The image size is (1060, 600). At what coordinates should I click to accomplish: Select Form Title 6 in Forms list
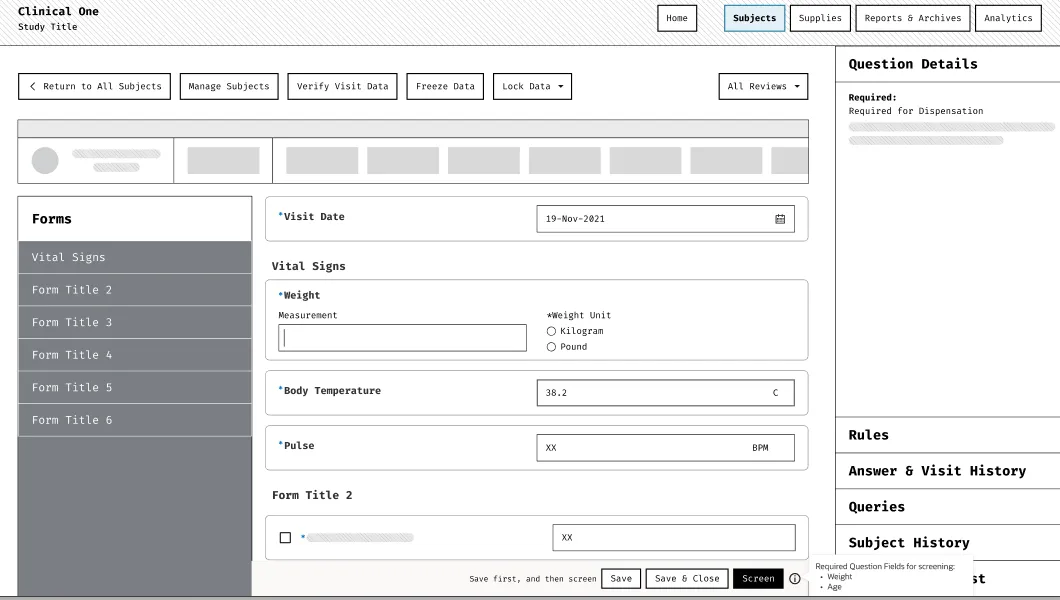coord(135,420)
